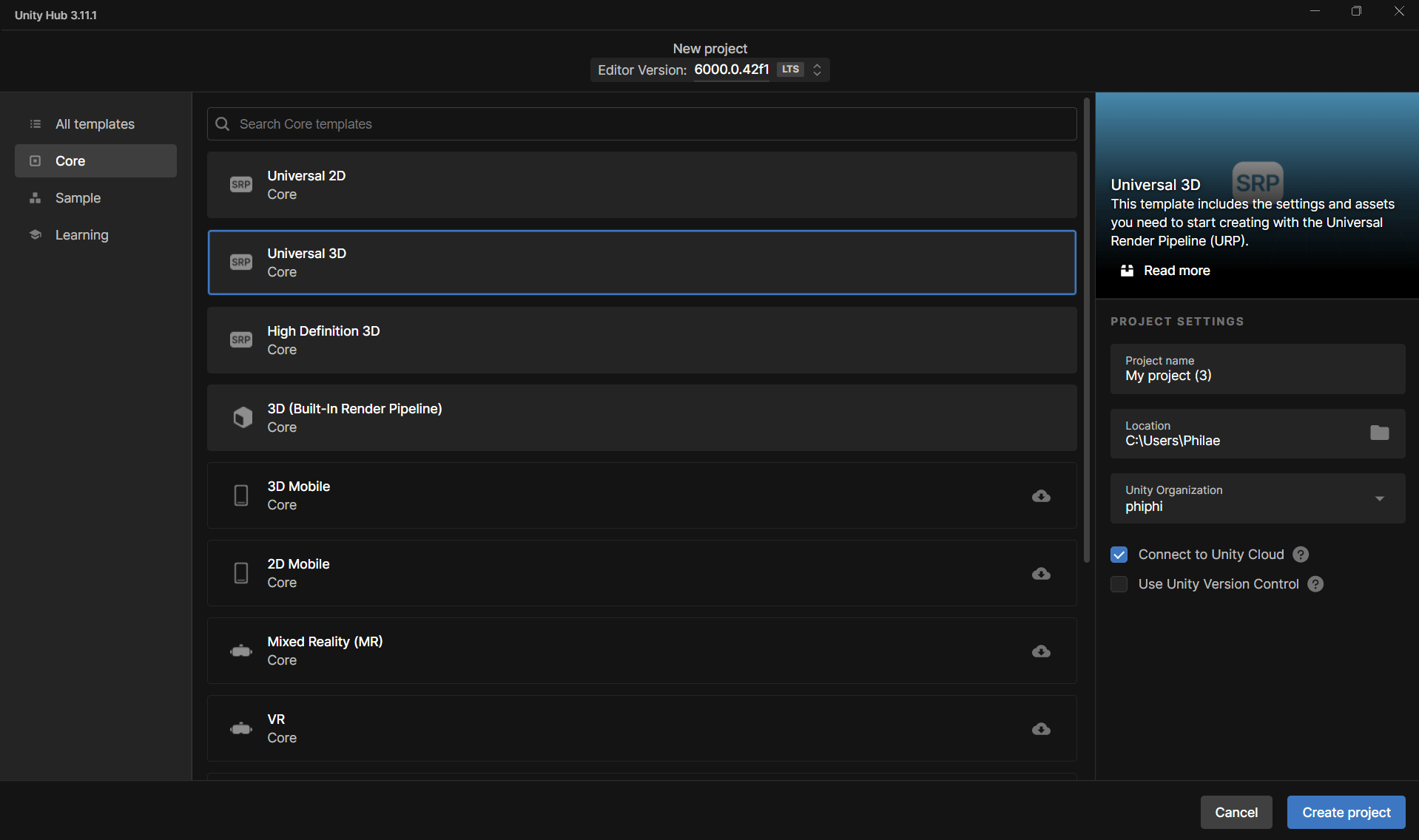Select the Universal 2D template
Screen dimensions: 1419x840
pyautogui.click(x=641, y=185)
